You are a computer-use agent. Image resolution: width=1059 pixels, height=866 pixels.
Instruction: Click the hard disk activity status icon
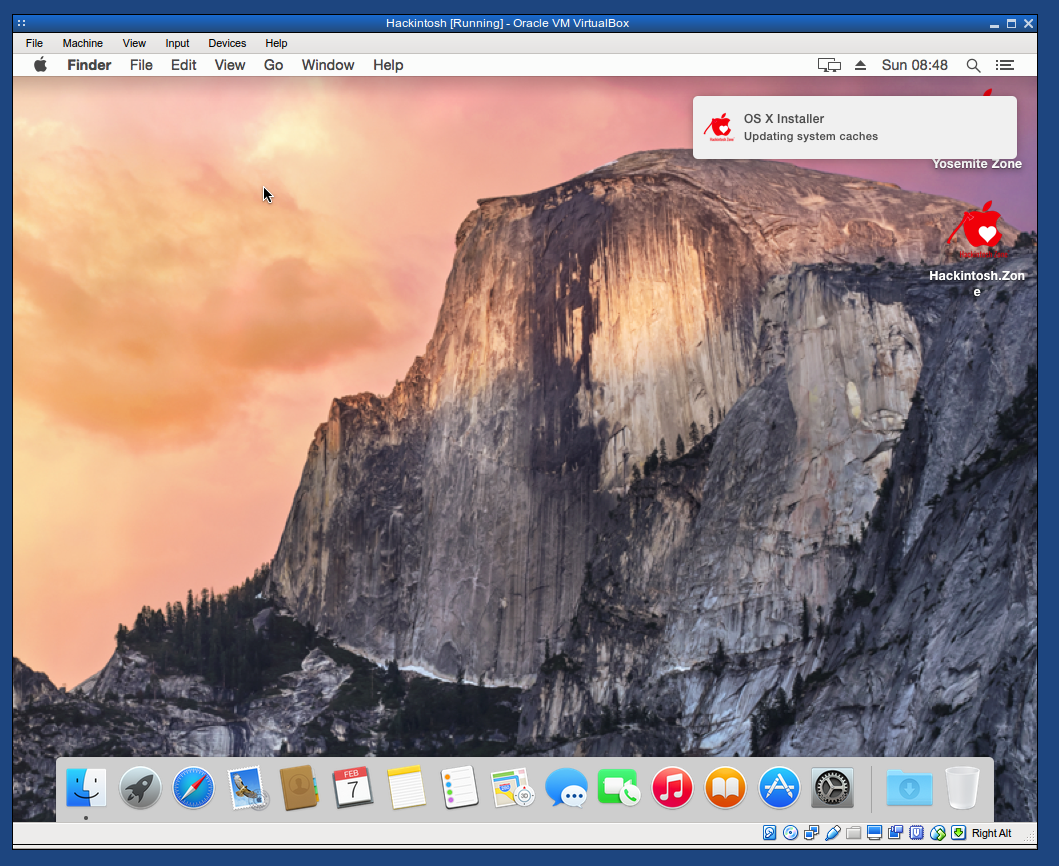point(769,833)
